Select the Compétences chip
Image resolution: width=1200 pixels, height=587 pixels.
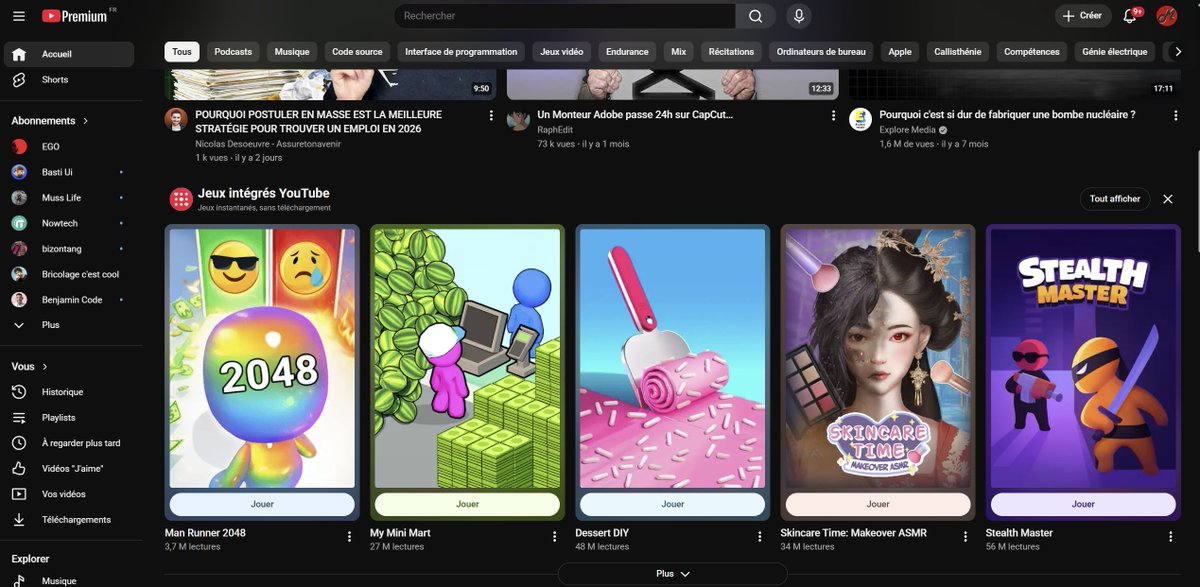[1032, 52]
